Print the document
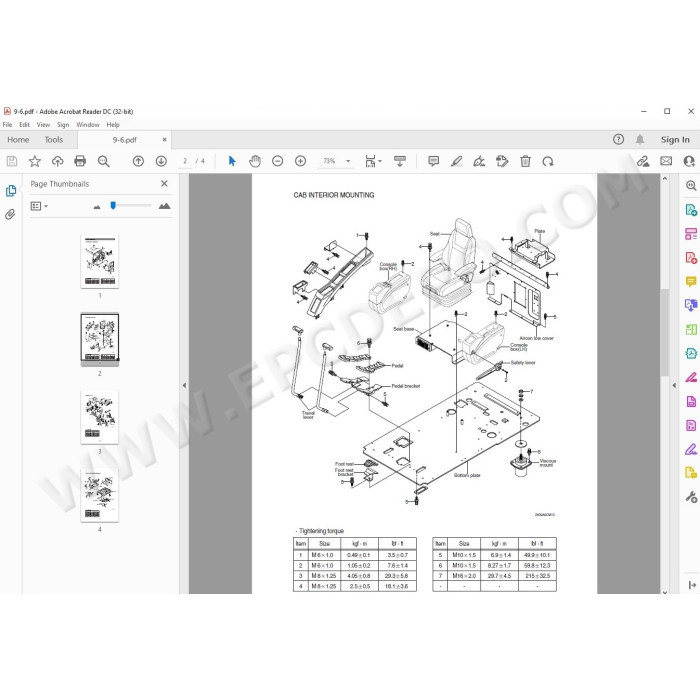Viewport: 700px width, 700px height. pyautogui.click(x=80, y=161)
